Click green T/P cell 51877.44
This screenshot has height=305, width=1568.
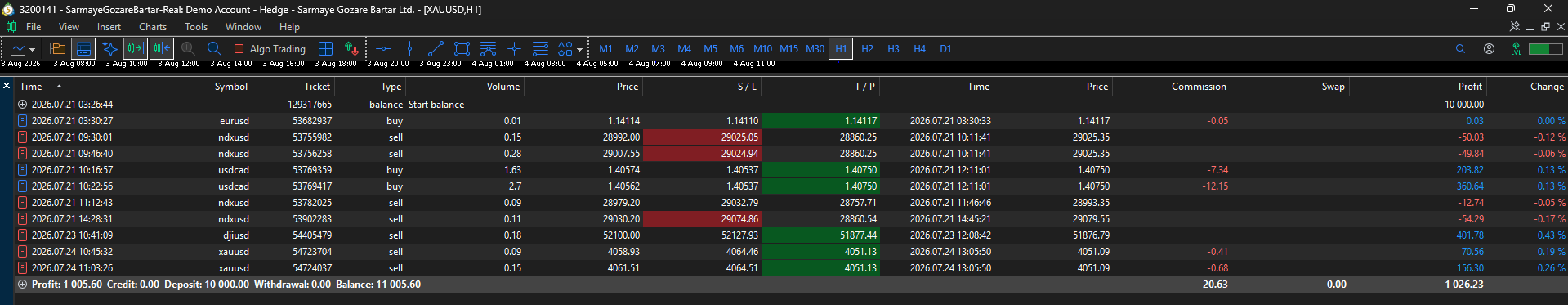click(x=821, y=235)
